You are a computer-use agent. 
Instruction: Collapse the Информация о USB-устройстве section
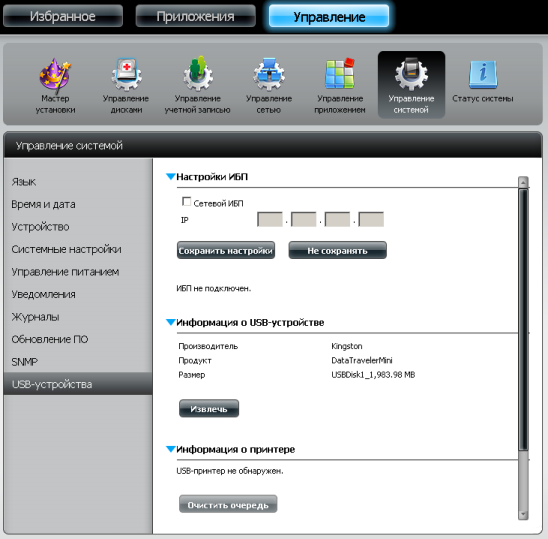coord(171,322)
